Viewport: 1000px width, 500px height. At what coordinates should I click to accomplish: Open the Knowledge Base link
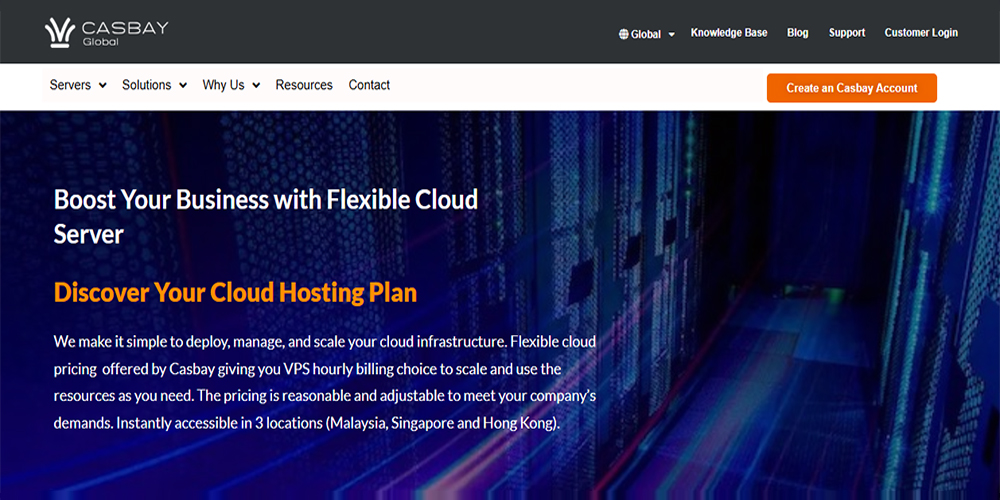point(729,33)
